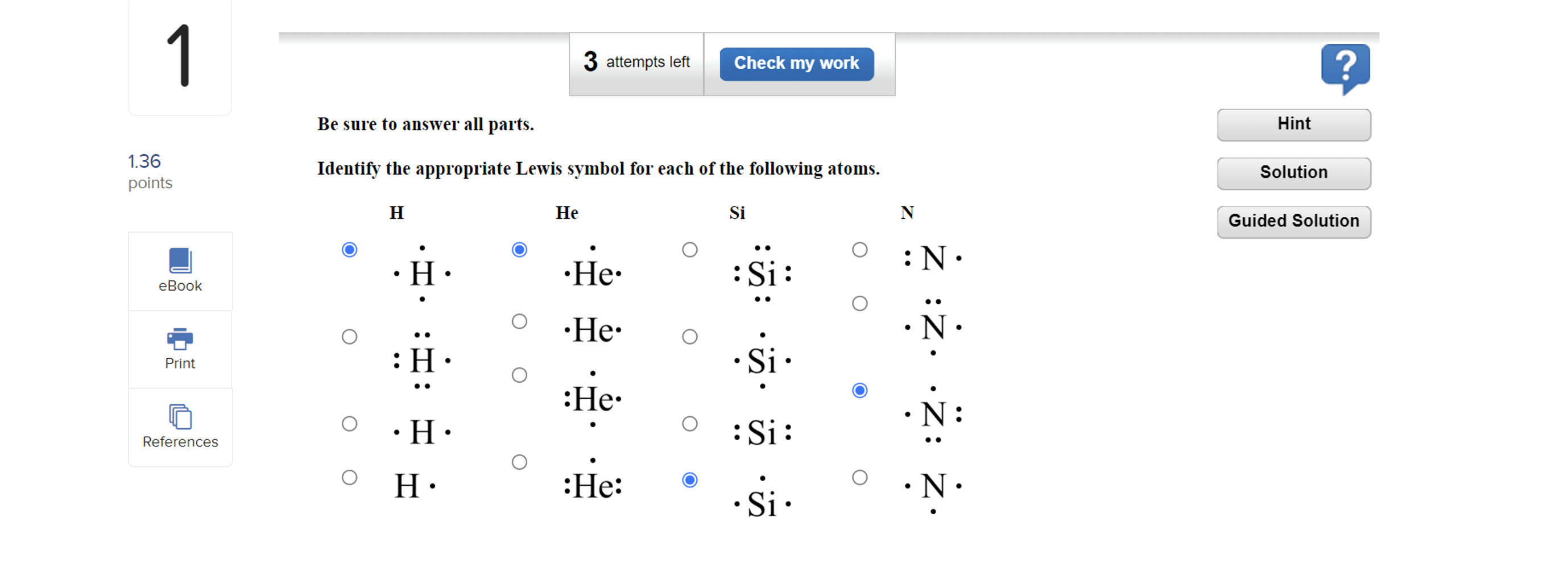Image resolution: width=1568 pixels, height=567 pixels.
Task: Click the Check my work button
Action: [796, 63]
